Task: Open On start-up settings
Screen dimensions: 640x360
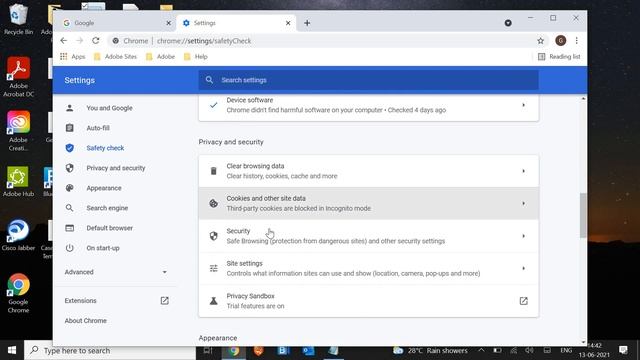Action: (x=103, y=248)
